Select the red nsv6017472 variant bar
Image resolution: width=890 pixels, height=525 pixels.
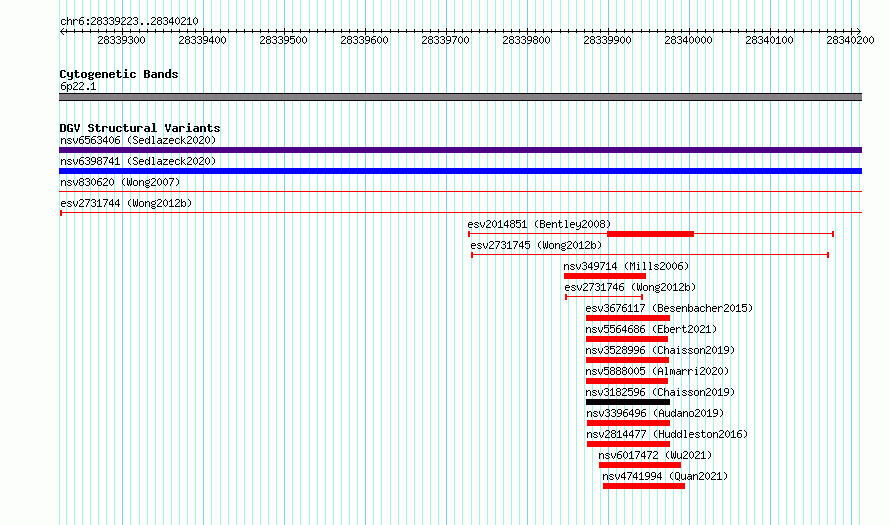[x=640, y=465]
